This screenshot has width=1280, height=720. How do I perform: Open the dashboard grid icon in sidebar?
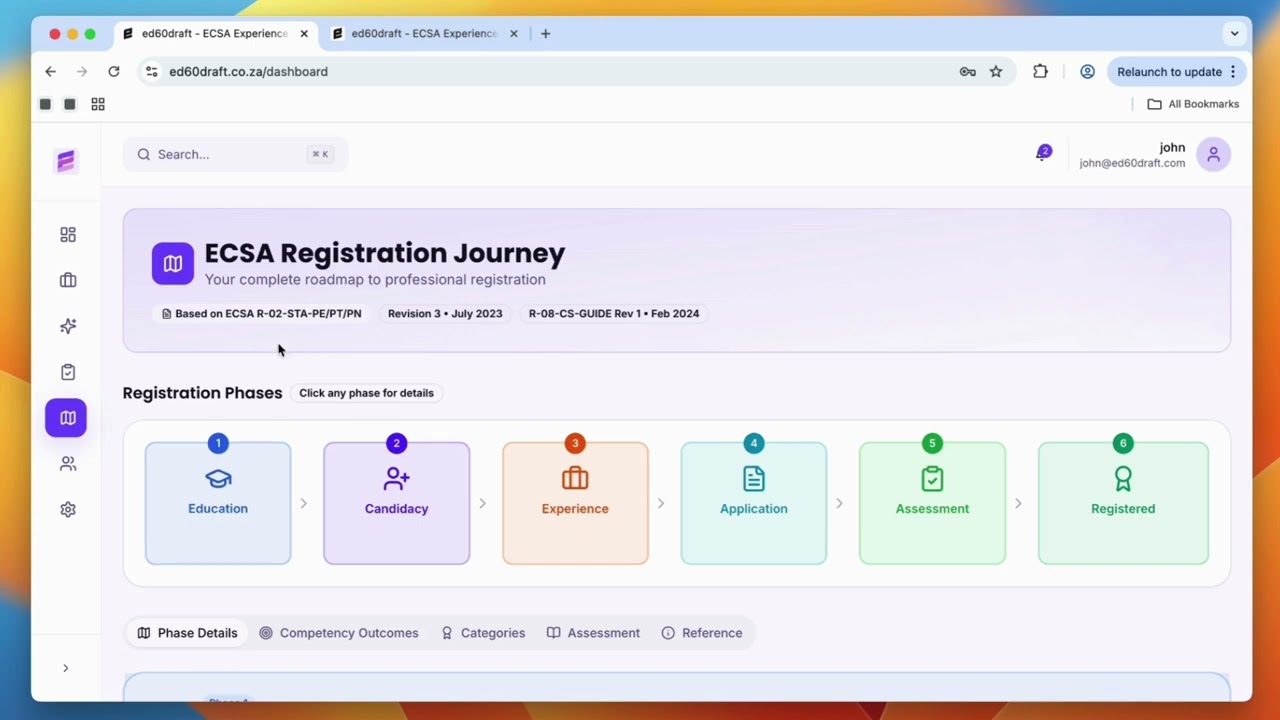pyautogui.click(x=68, y=235)
